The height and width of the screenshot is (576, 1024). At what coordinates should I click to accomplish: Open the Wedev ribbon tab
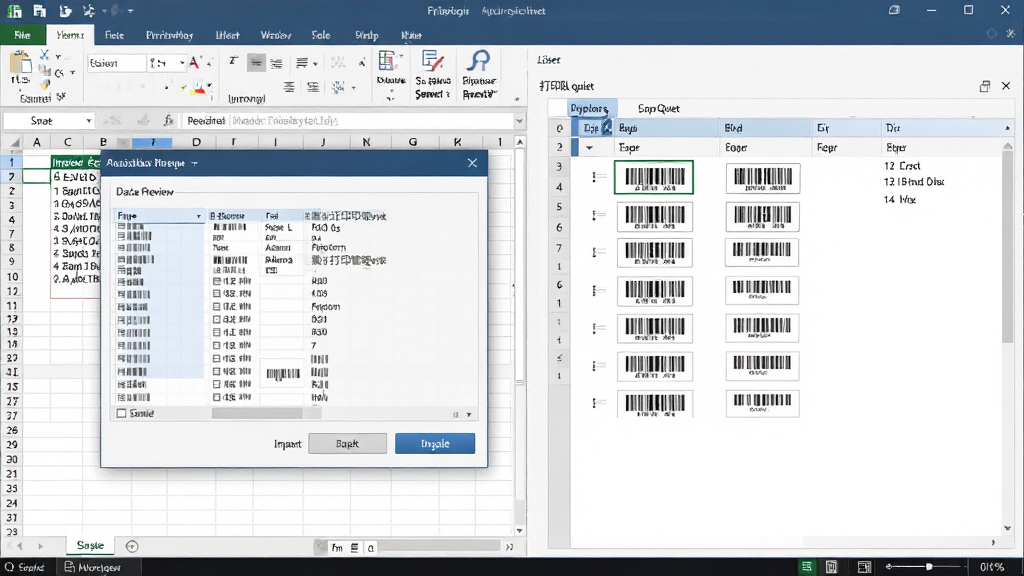pos(276,35)
